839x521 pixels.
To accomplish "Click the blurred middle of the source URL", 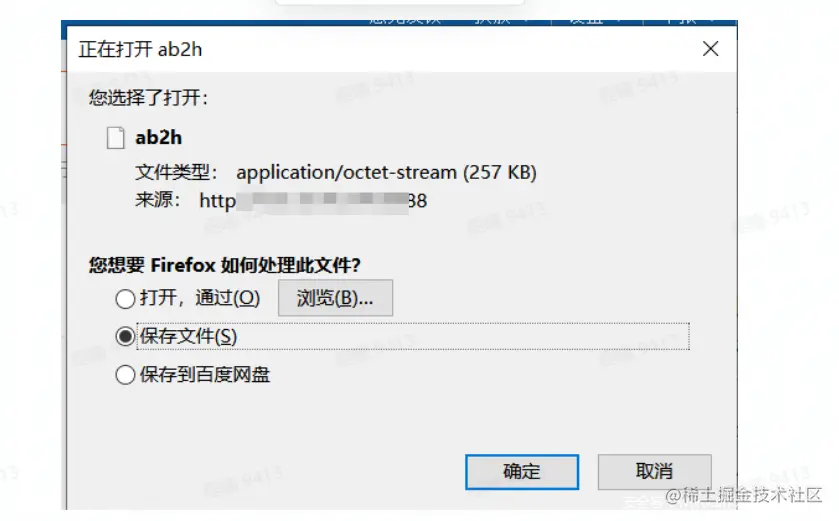I will click(322, 201).
